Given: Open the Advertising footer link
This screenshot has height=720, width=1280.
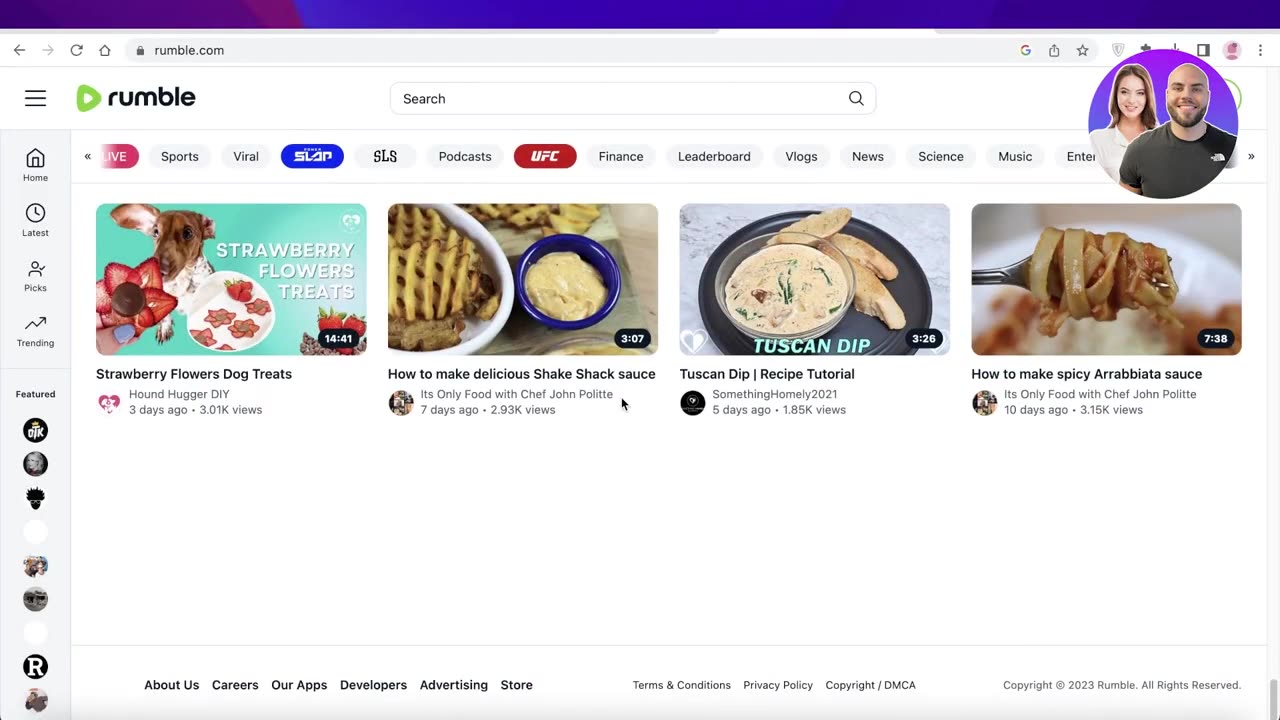Looking at the screenshot, I should click(x=454, y=685).
